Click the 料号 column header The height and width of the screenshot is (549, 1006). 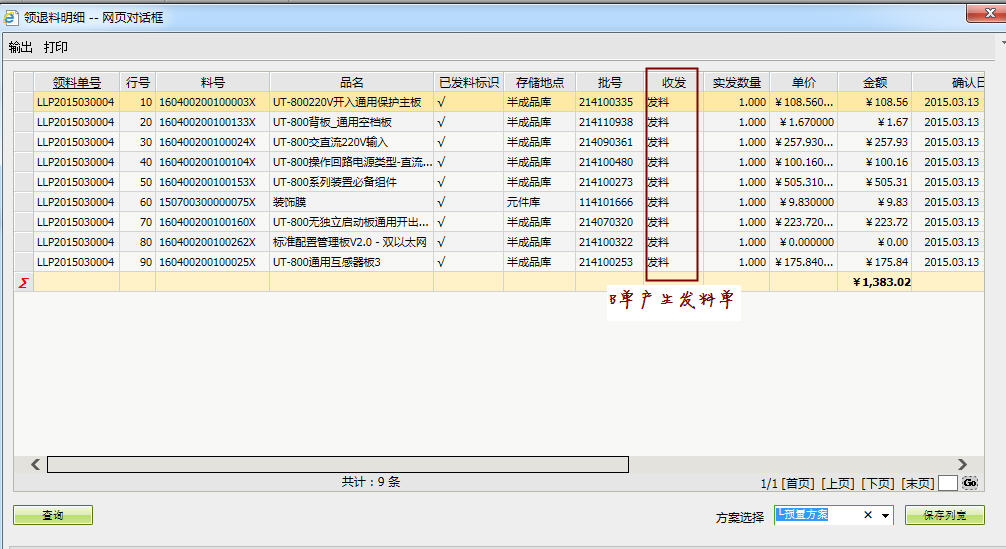(x=212, y=83)
